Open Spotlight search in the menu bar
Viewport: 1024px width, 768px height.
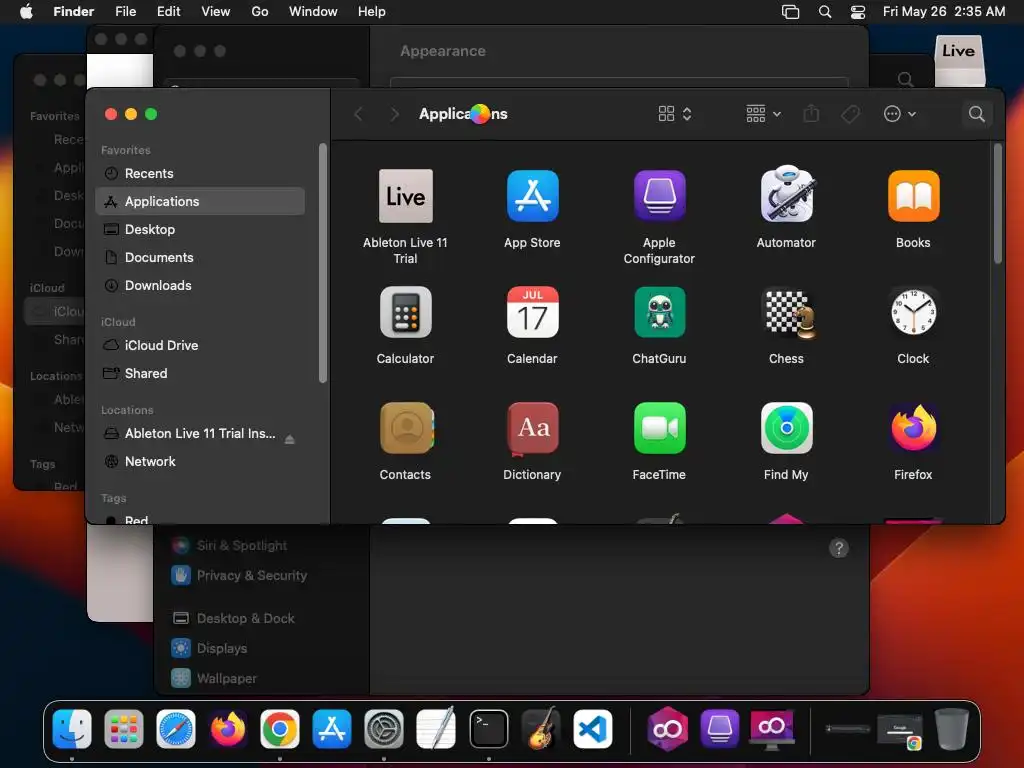click(825, 12)
